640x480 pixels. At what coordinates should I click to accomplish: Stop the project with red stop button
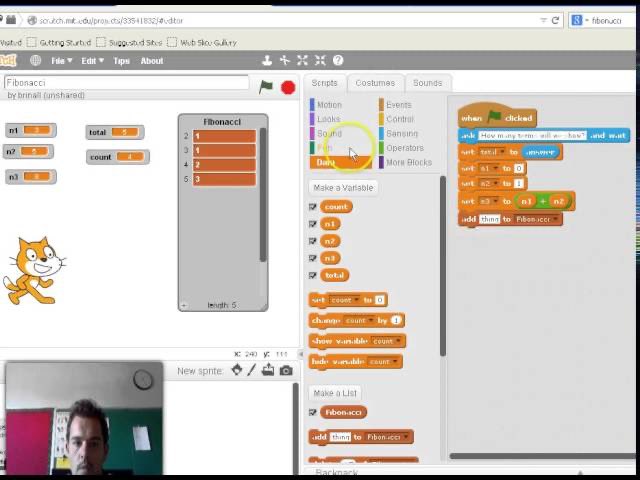click(288, 87)
